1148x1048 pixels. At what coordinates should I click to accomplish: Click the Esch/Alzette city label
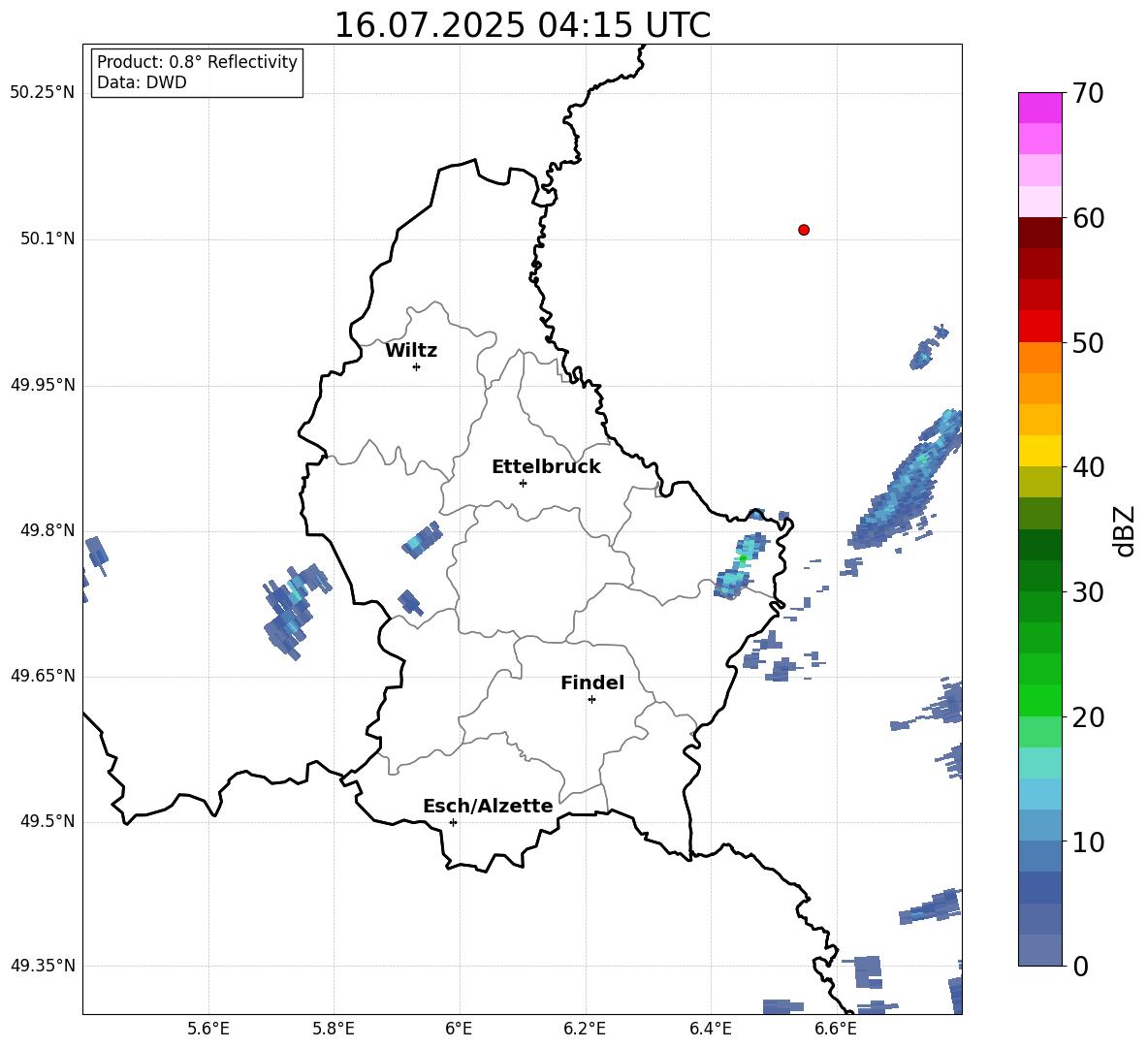[488, 806]
